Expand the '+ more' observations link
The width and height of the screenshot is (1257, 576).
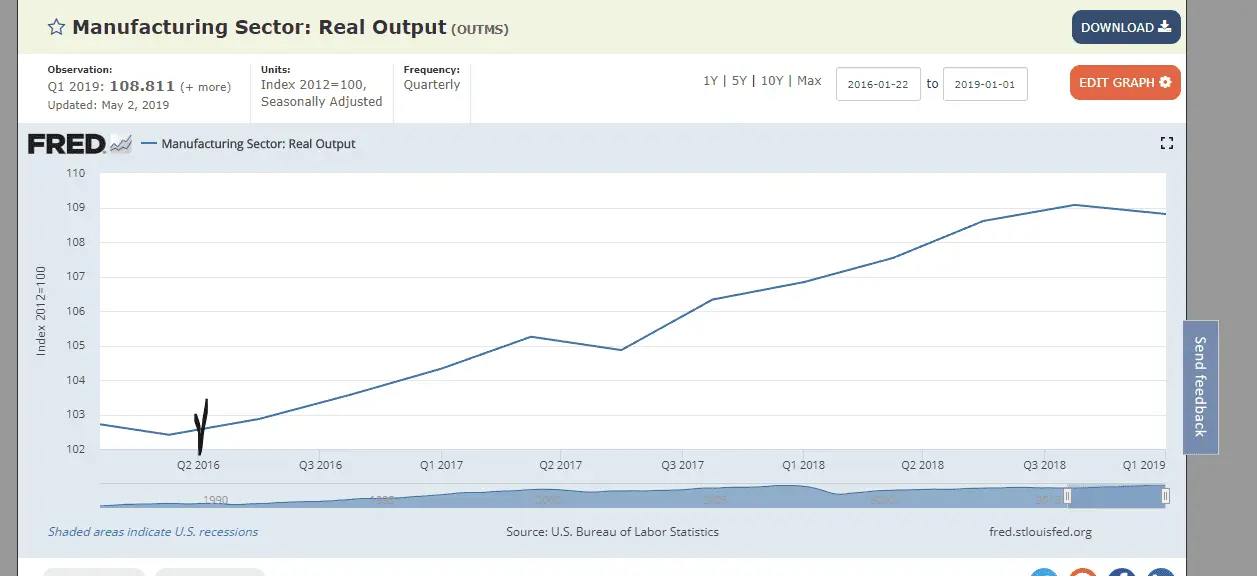[x=205, y=87]
